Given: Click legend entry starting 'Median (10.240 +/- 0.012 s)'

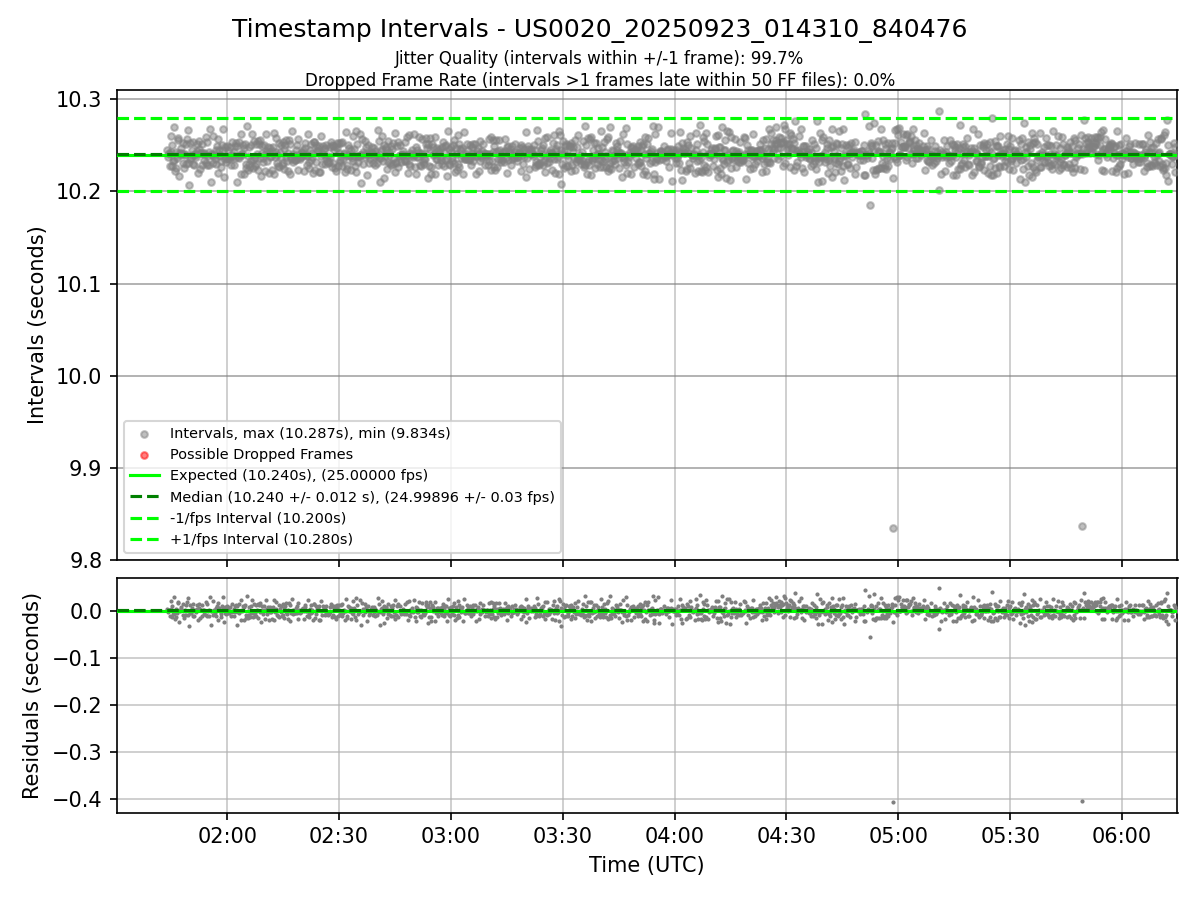Looking at the screenshot, I should (362, 497).
